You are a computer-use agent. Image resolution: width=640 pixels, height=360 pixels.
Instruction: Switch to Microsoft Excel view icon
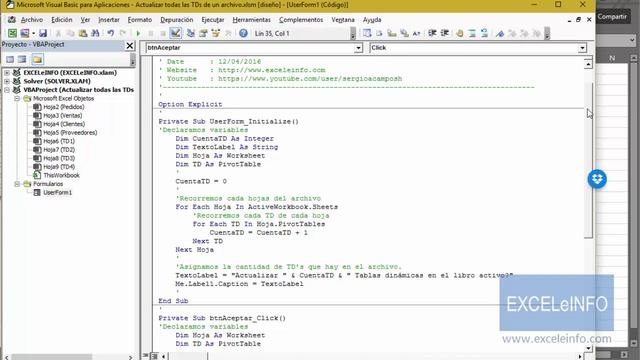12,33
